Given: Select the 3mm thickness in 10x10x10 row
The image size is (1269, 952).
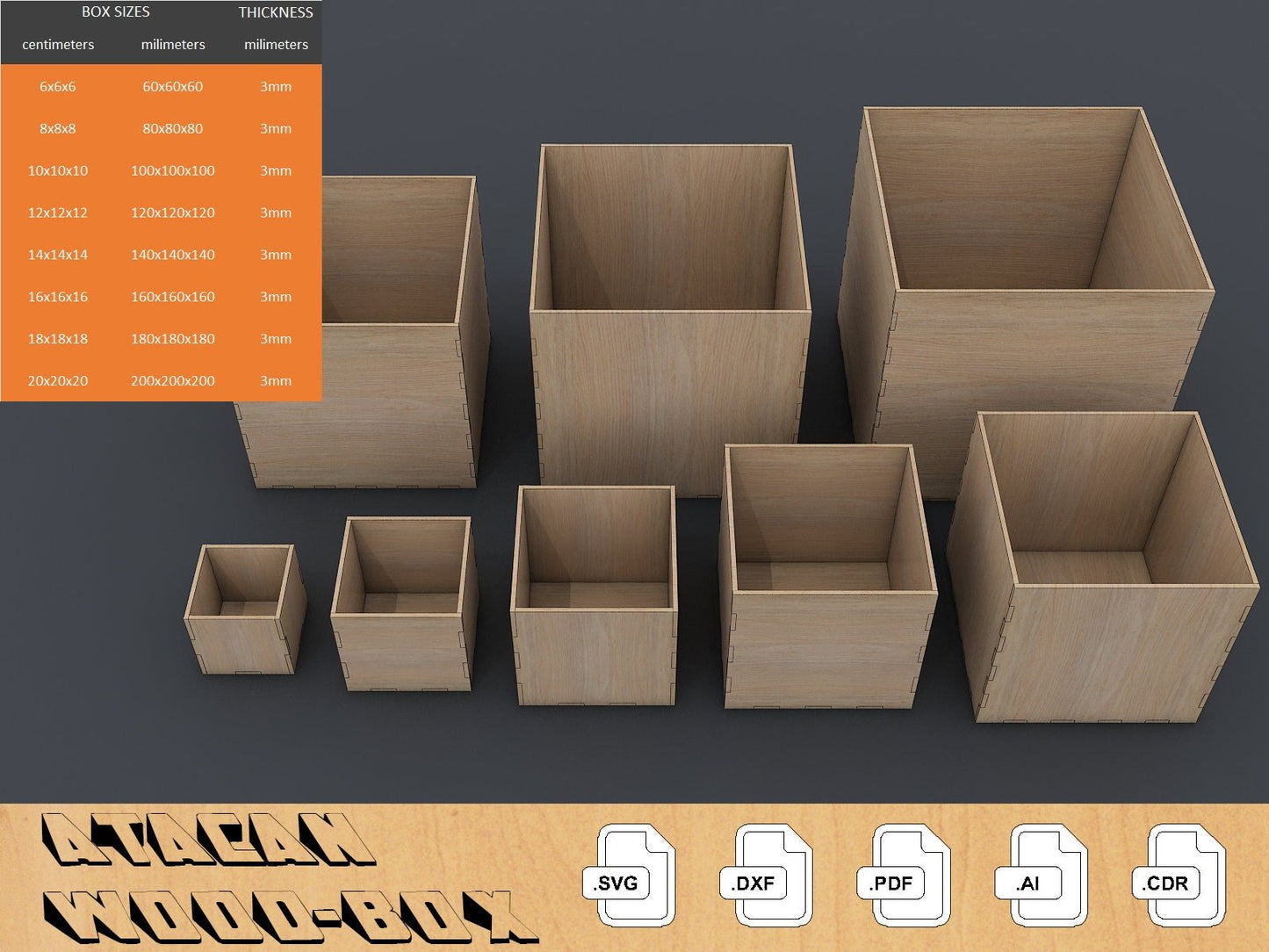Looking at the screenshot, I should point(276,170).
